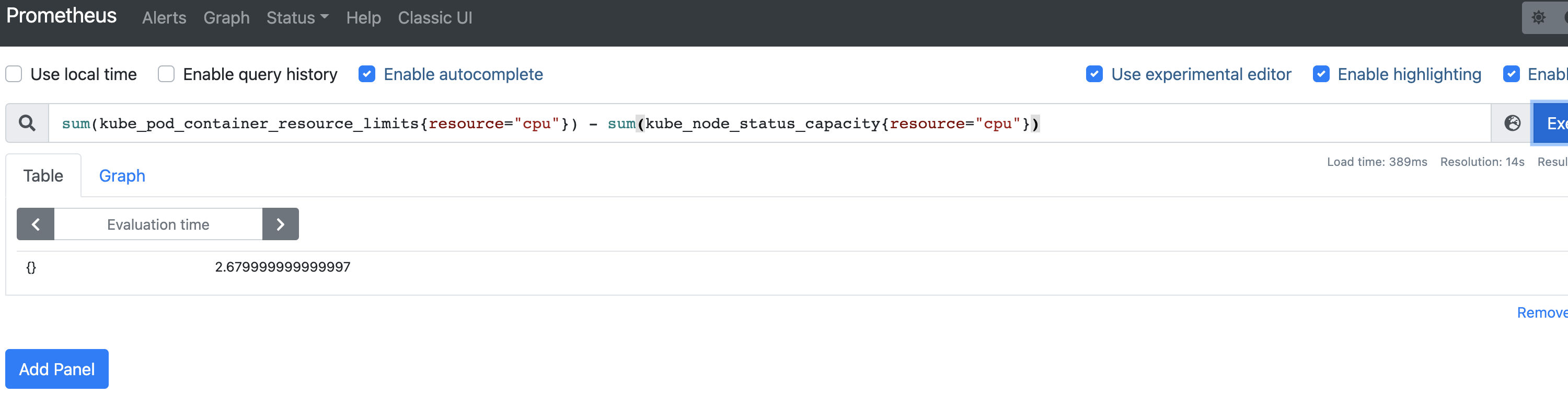Select the Table tab
The width and height of the screenshot is (1568, 393).
point(43,175)
